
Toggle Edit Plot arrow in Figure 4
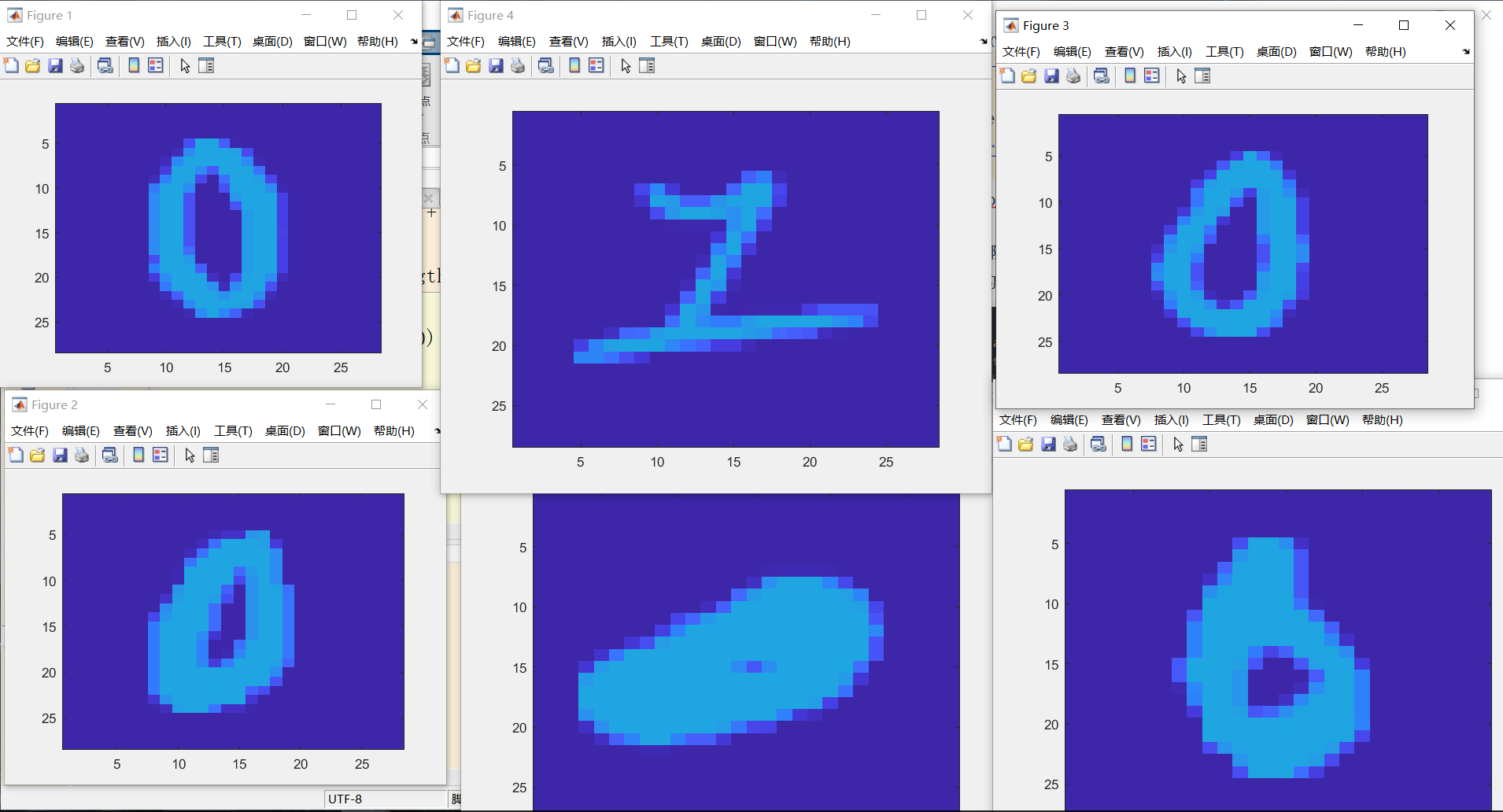[626, 65]
